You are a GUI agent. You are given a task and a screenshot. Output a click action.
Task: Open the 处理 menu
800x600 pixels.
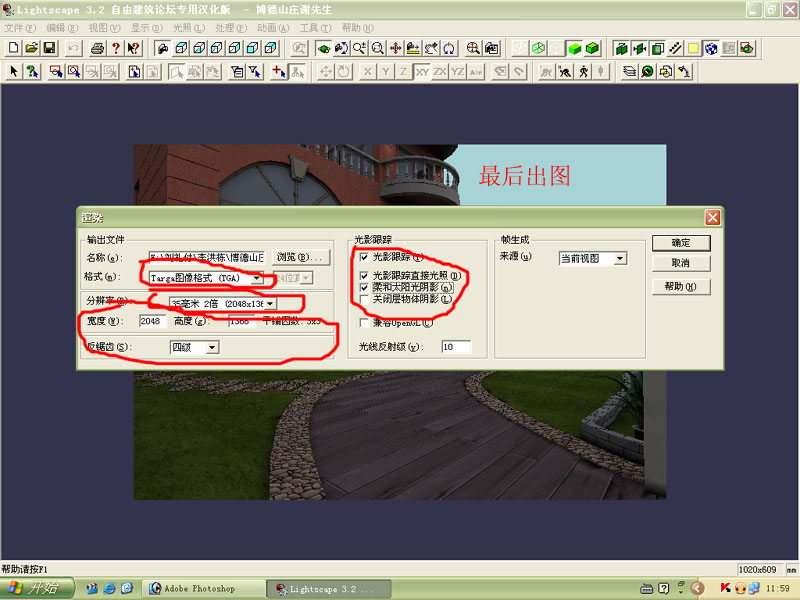coord(231,28)
